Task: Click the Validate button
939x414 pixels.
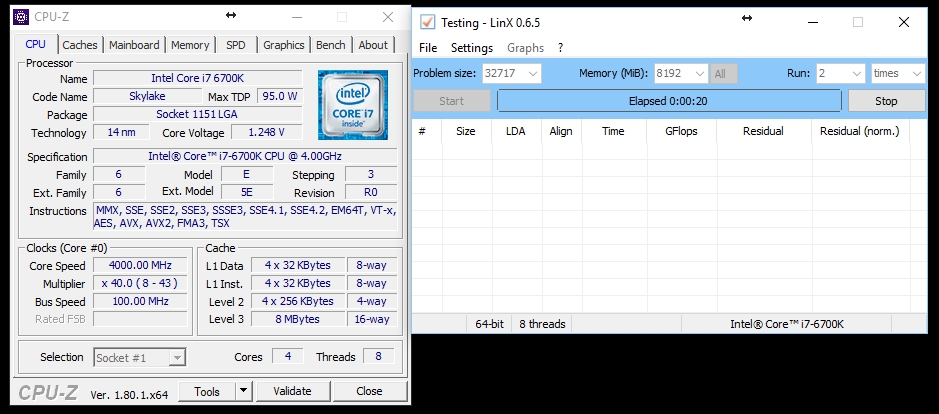Action: 292,392
